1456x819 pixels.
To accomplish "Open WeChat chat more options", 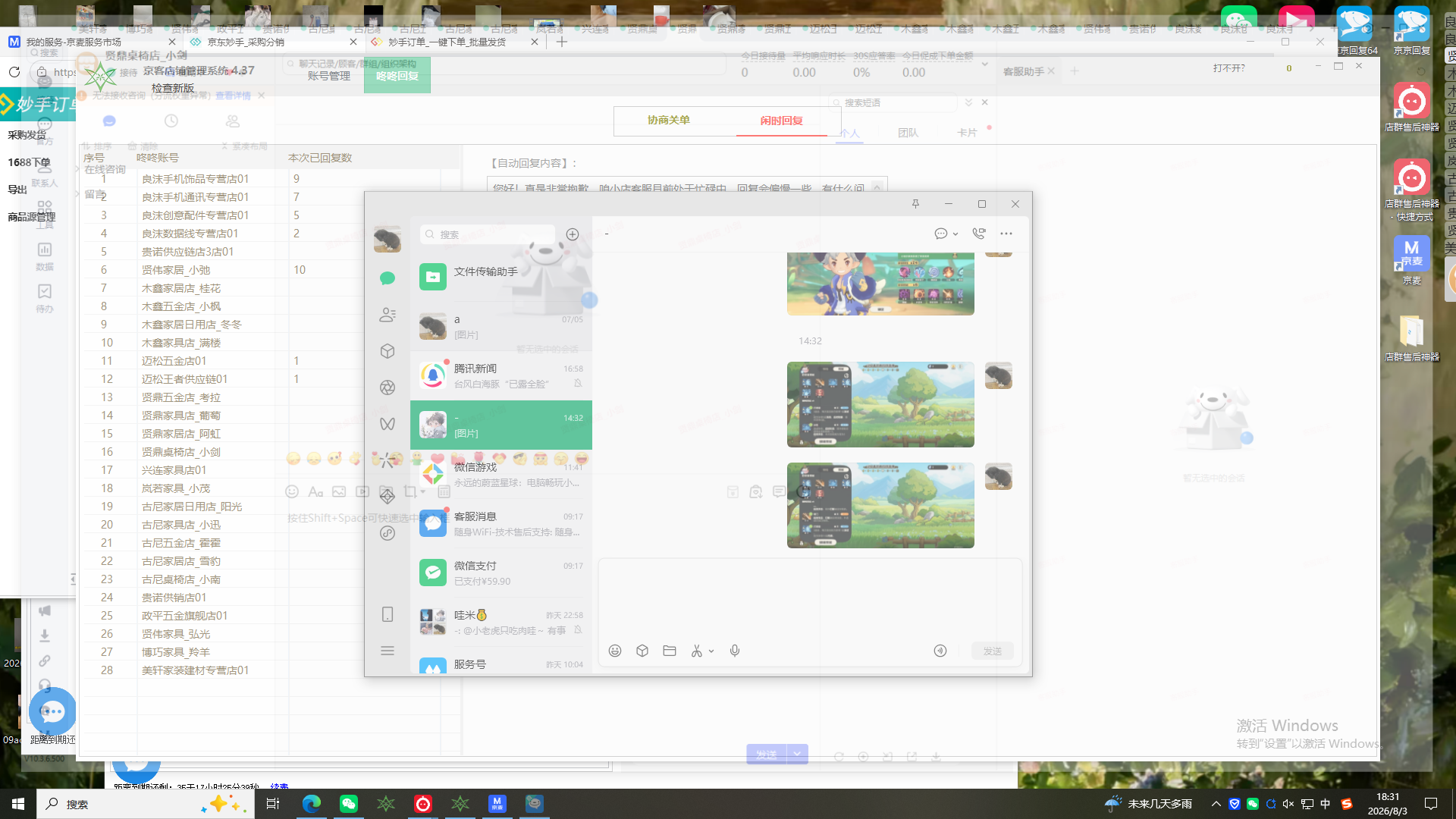I will [1006, 234].
